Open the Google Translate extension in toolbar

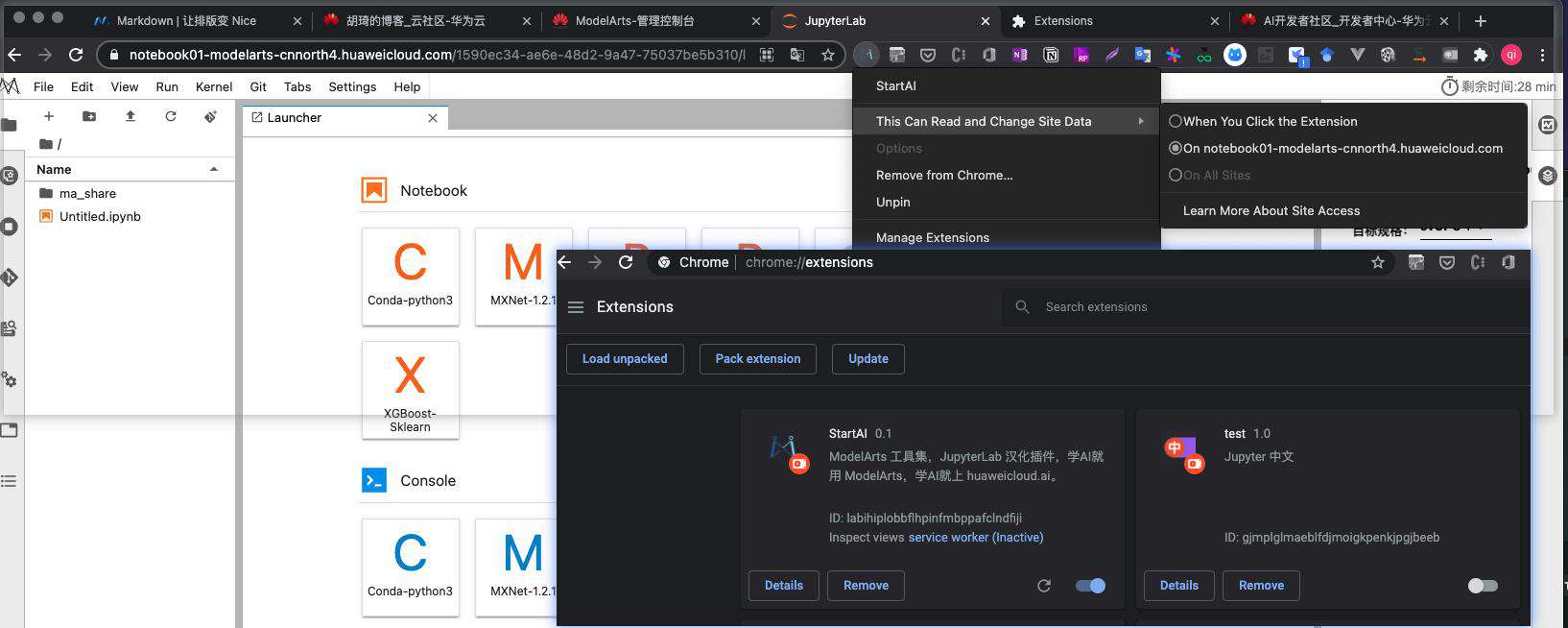[x=1143, y=55]
